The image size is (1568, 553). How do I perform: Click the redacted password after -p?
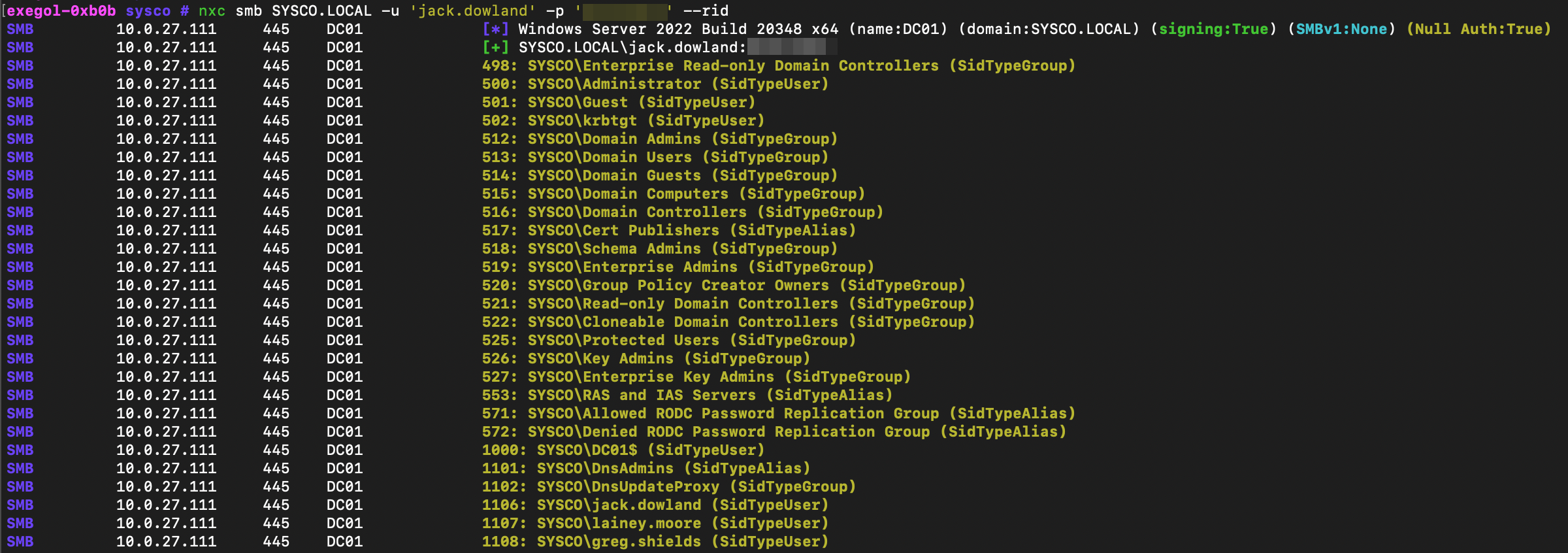tap(624, 11)
